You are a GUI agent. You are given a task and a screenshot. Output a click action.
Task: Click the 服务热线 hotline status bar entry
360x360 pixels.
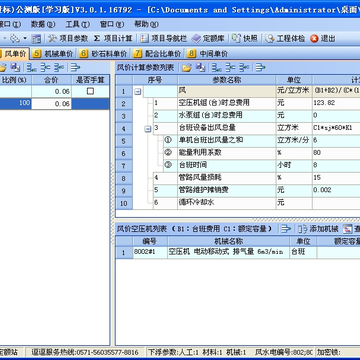(85, 352)
